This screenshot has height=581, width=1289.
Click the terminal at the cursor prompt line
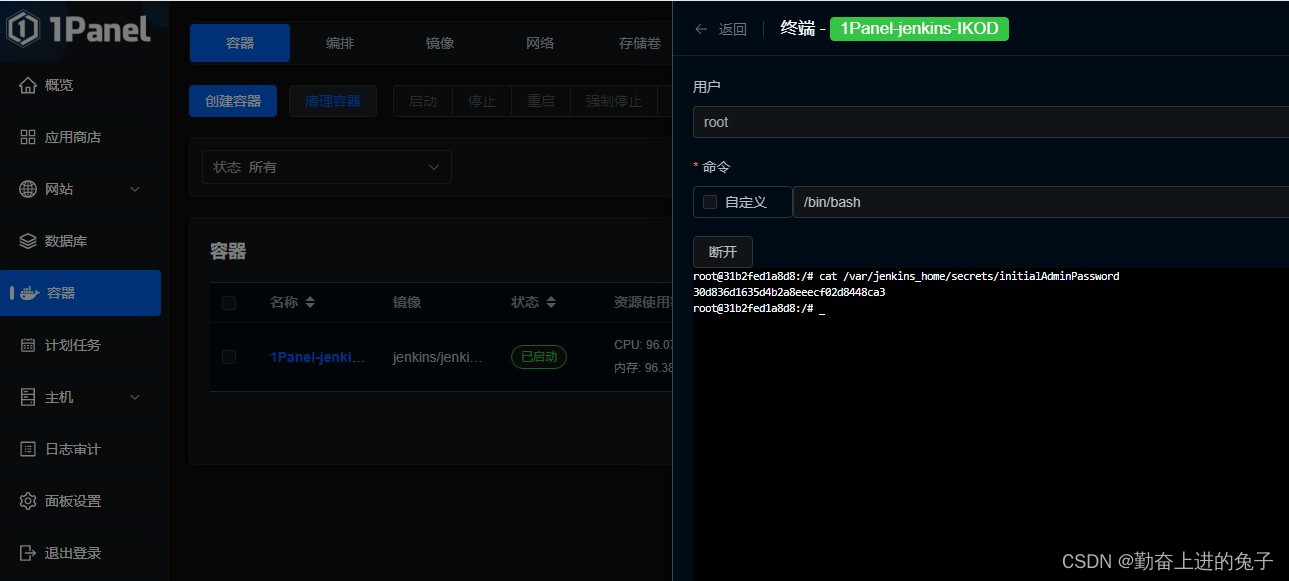[x=759, y=309]
